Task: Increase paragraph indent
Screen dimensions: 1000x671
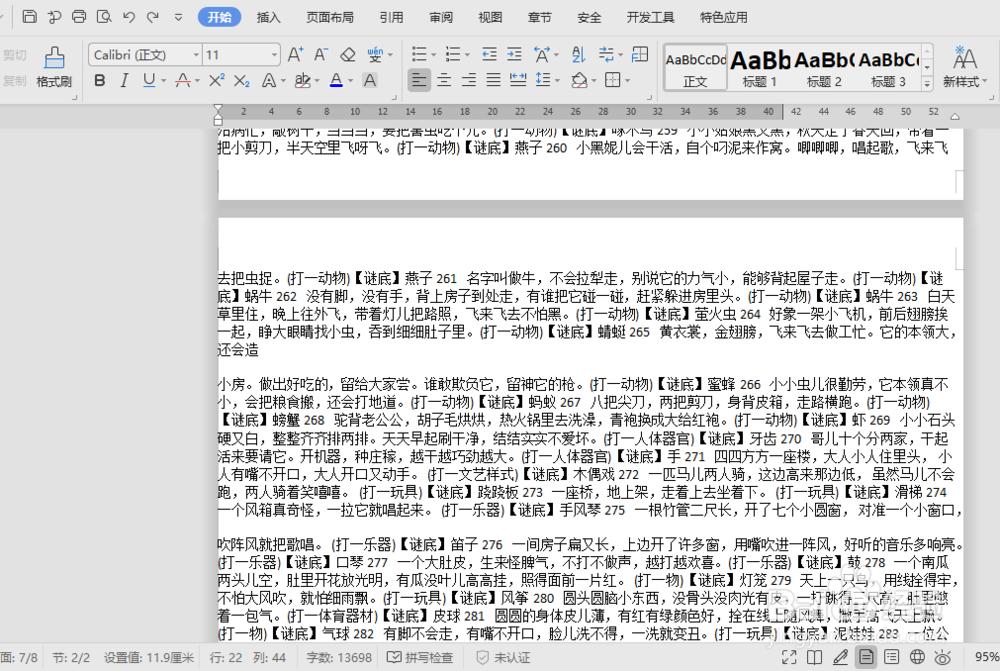Action: click(x=514, y=55)
